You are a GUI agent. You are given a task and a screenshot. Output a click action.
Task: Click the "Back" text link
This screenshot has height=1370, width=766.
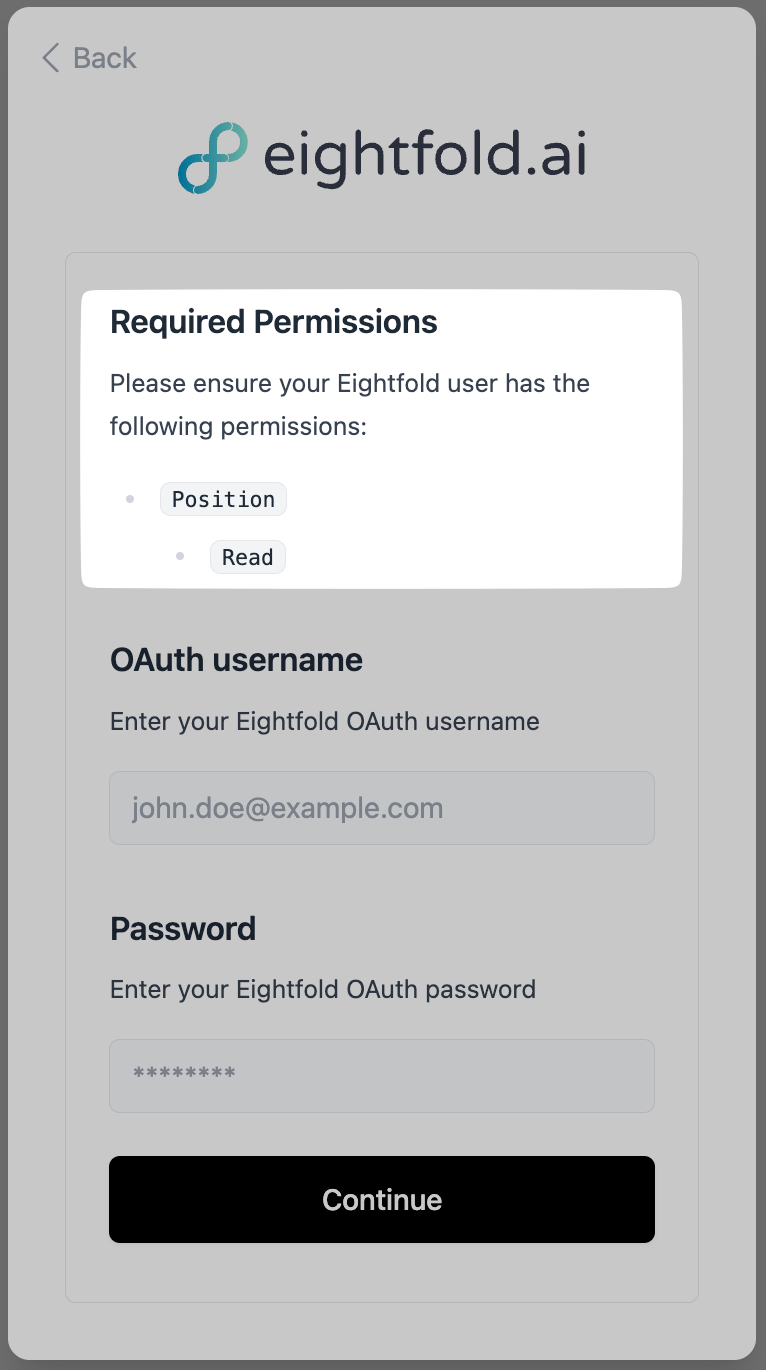(x=104, y=58)
